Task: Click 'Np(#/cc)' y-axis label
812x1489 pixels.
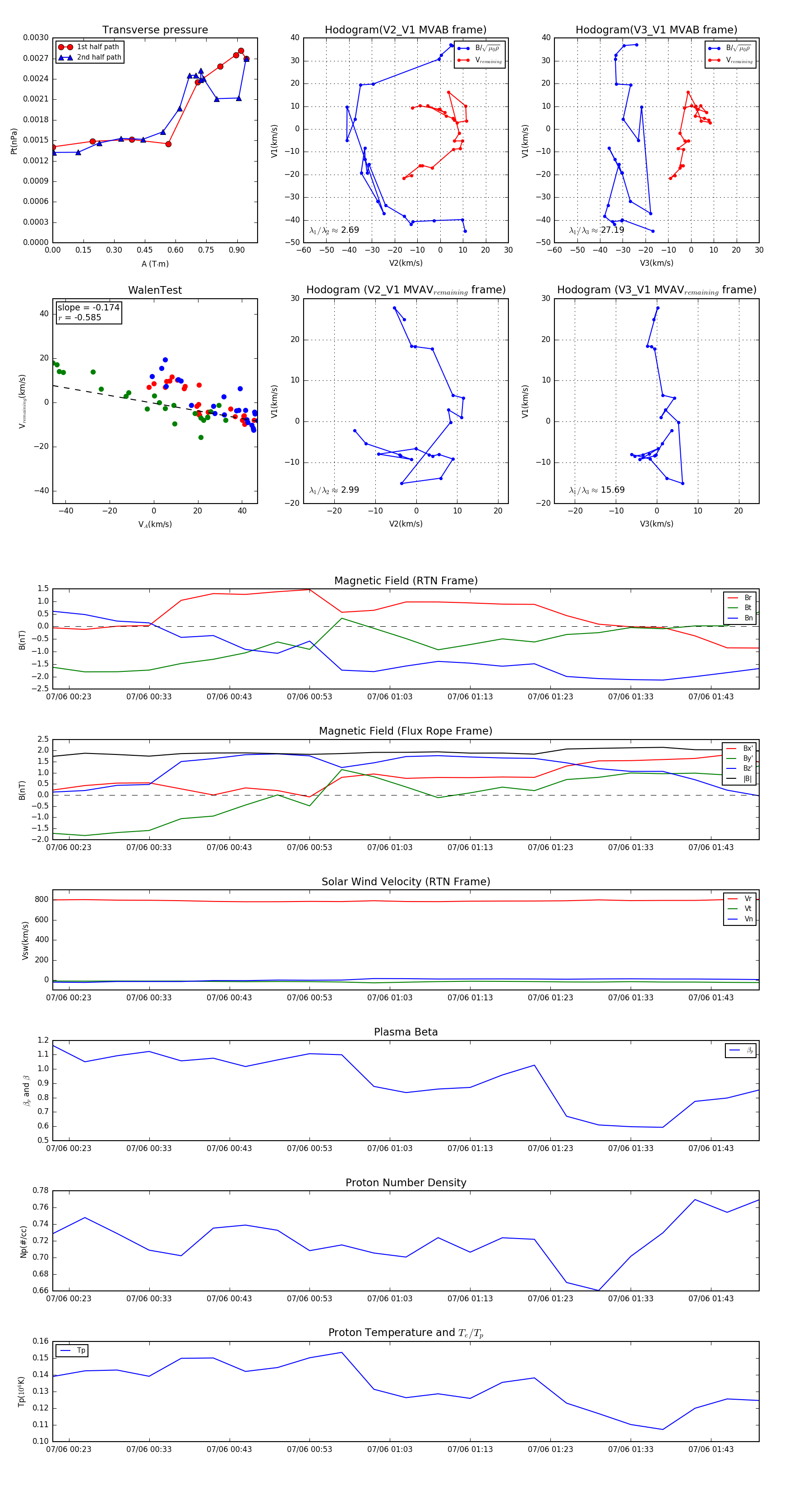Action: coord(24,1242)
